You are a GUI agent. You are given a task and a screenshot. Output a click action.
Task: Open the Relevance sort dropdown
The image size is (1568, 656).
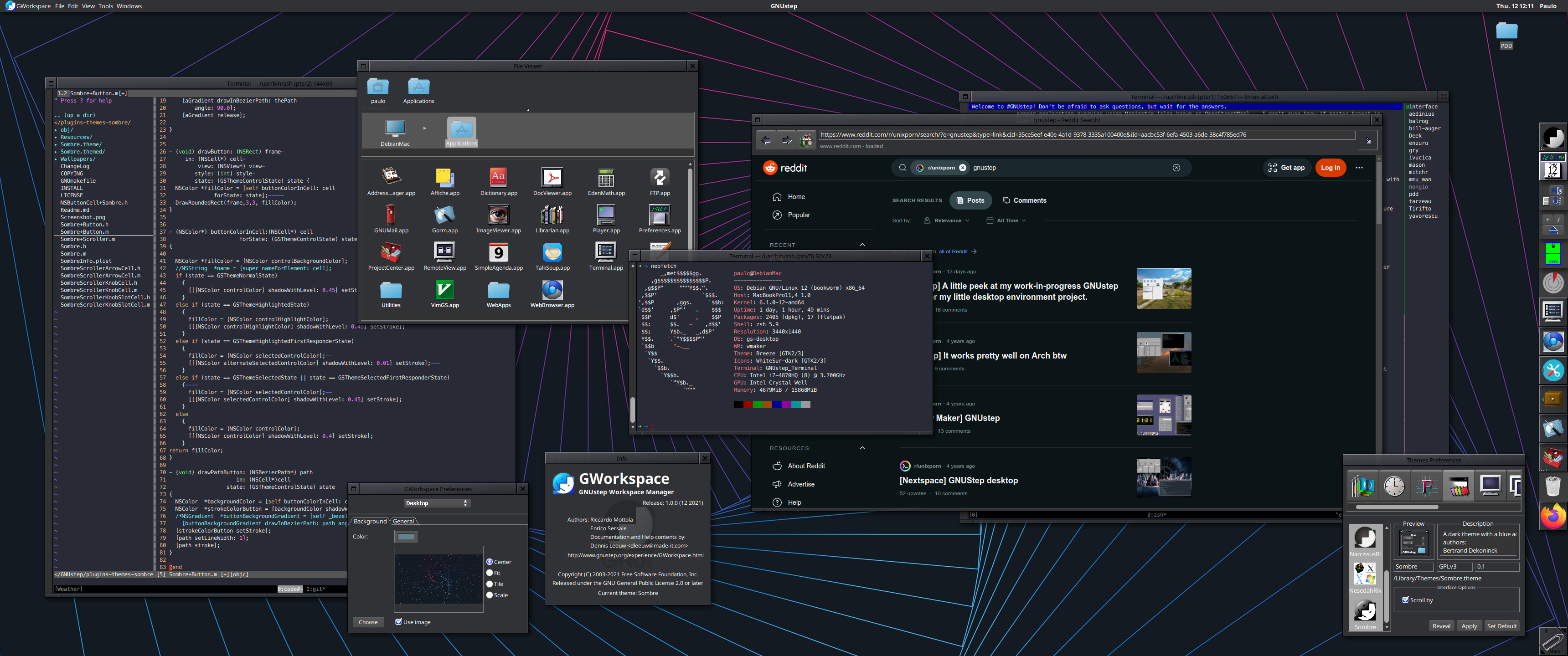(x=947, y=220)
